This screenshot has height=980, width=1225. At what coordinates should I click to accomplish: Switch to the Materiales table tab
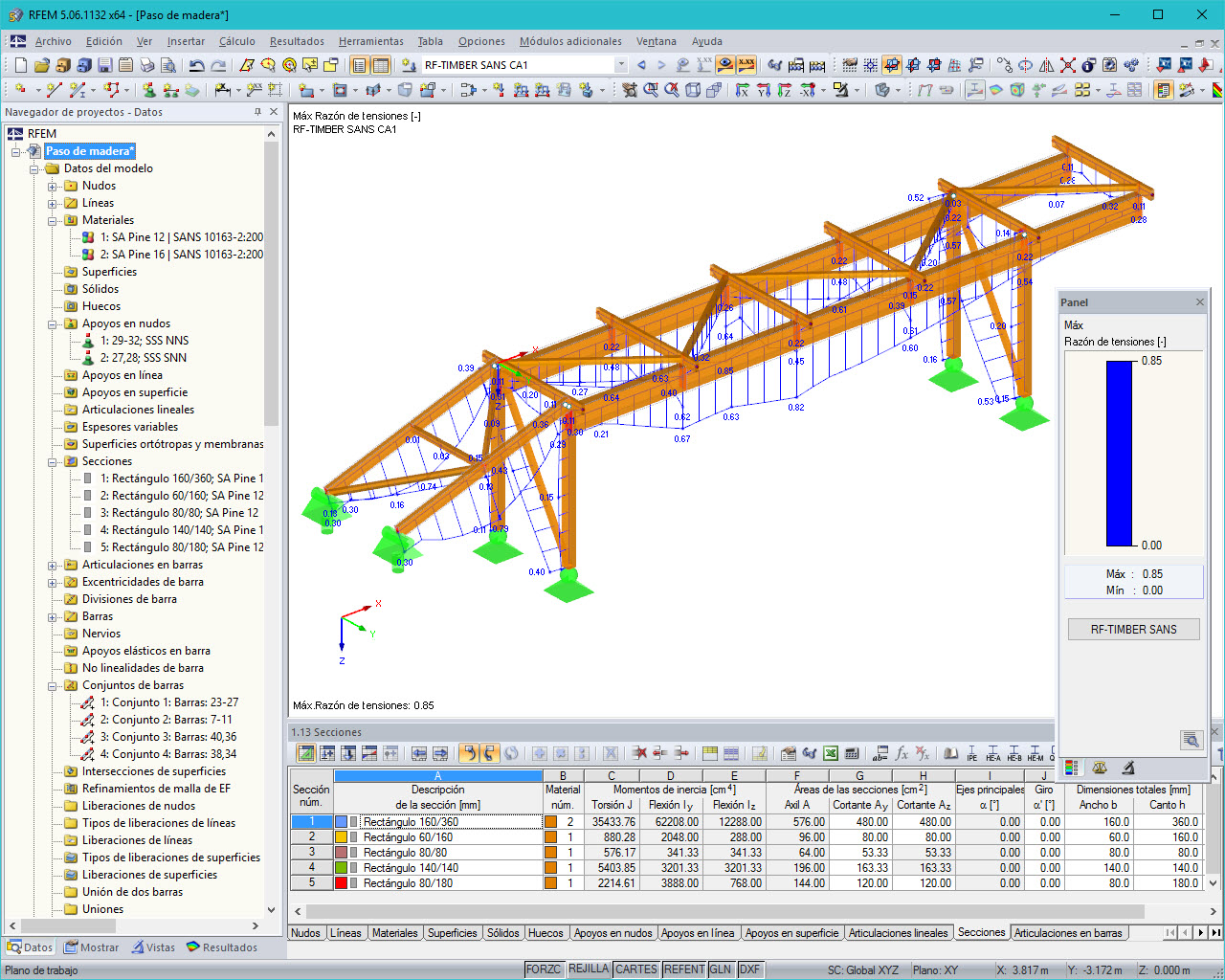tap(396, 932)
